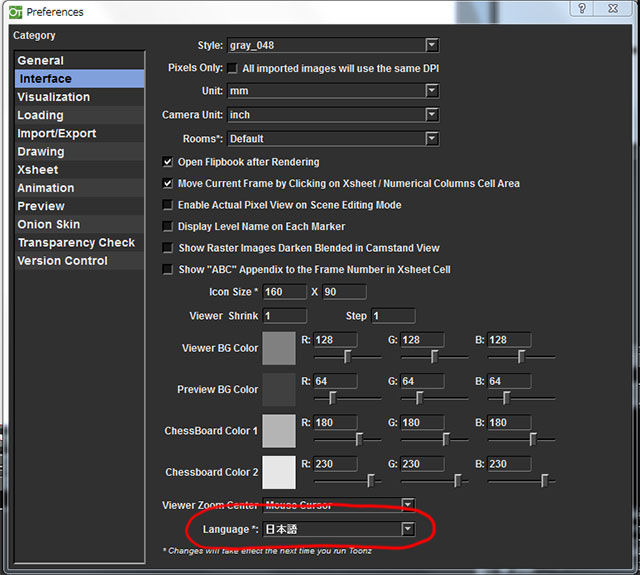Click the ChessBoard Color 1 swatch
This screenshot has width=640, height=575.
tap(279, 431)
